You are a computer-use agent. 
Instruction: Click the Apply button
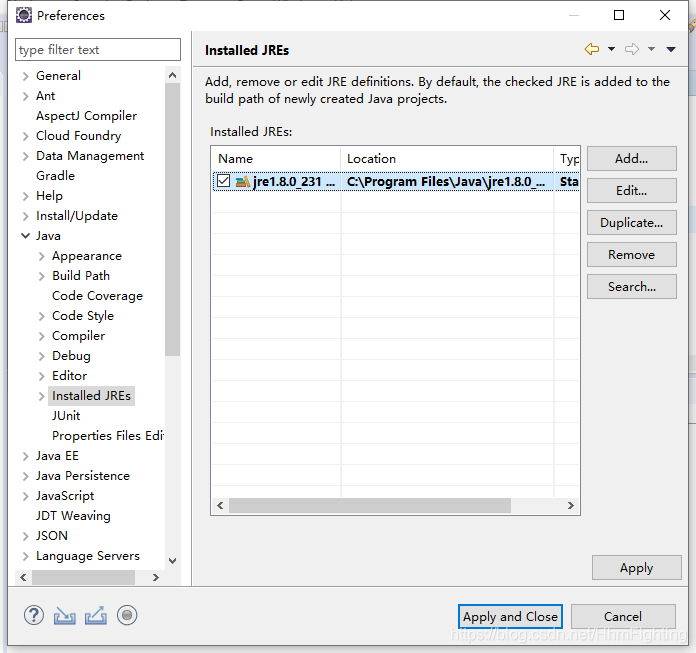(637, 567)
